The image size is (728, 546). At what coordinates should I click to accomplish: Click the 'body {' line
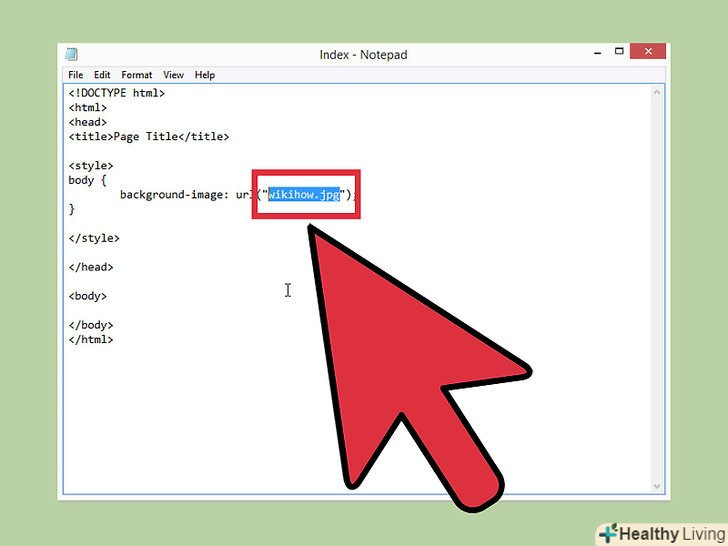[x=87, y=180]
